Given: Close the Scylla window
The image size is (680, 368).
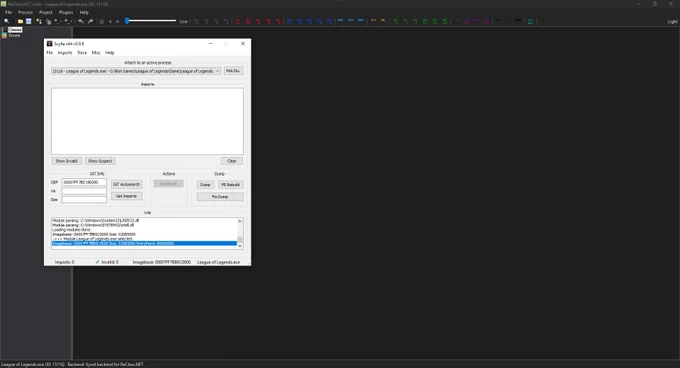Looking at the screenshot, I should [243, 43].
